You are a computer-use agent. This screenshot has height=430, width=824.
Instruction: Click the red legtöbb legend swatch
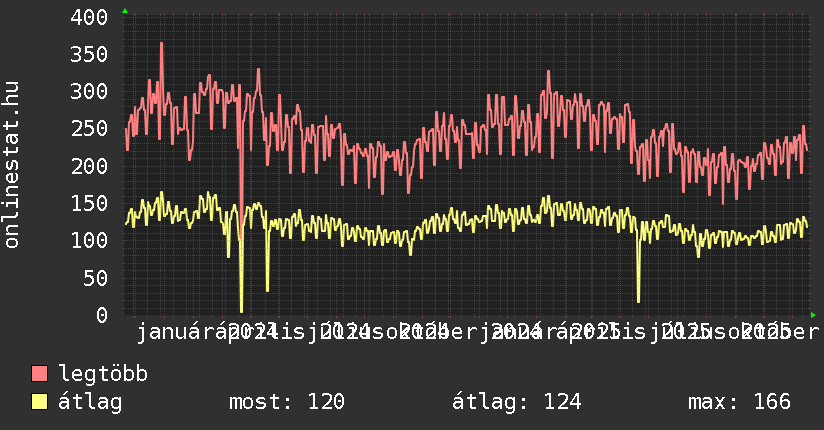point(40,375)
